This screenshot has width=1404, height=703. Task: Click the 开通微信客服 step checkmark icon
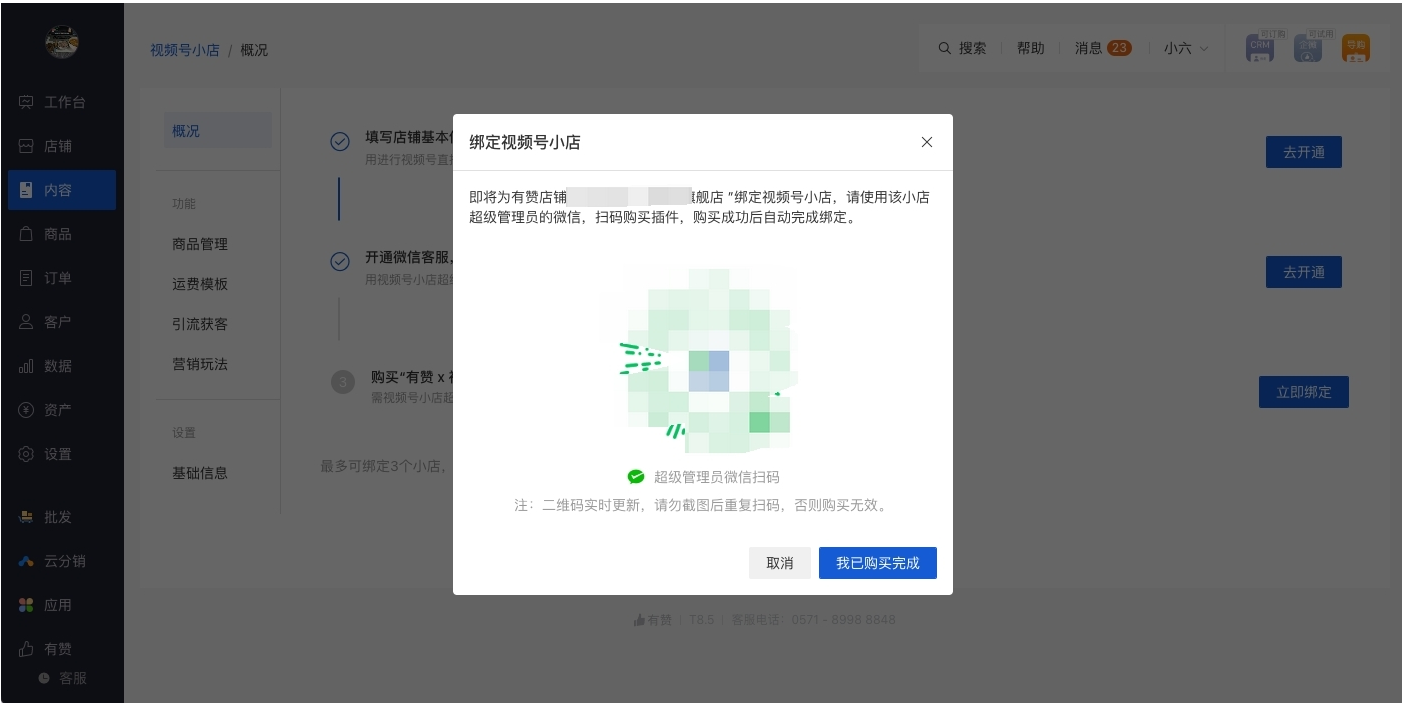(340, 262)
